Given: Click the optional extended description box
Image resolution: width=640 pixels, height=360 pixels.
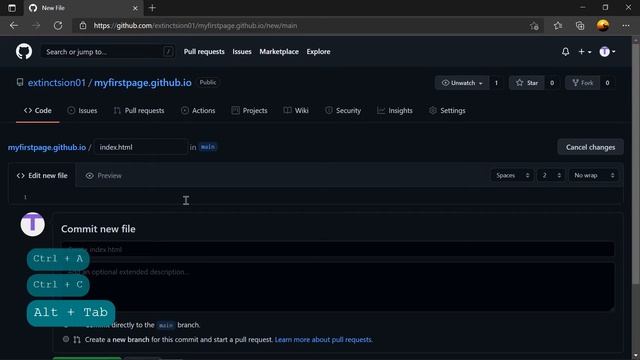Looking at the screenshot, I should tap(338, 287).
